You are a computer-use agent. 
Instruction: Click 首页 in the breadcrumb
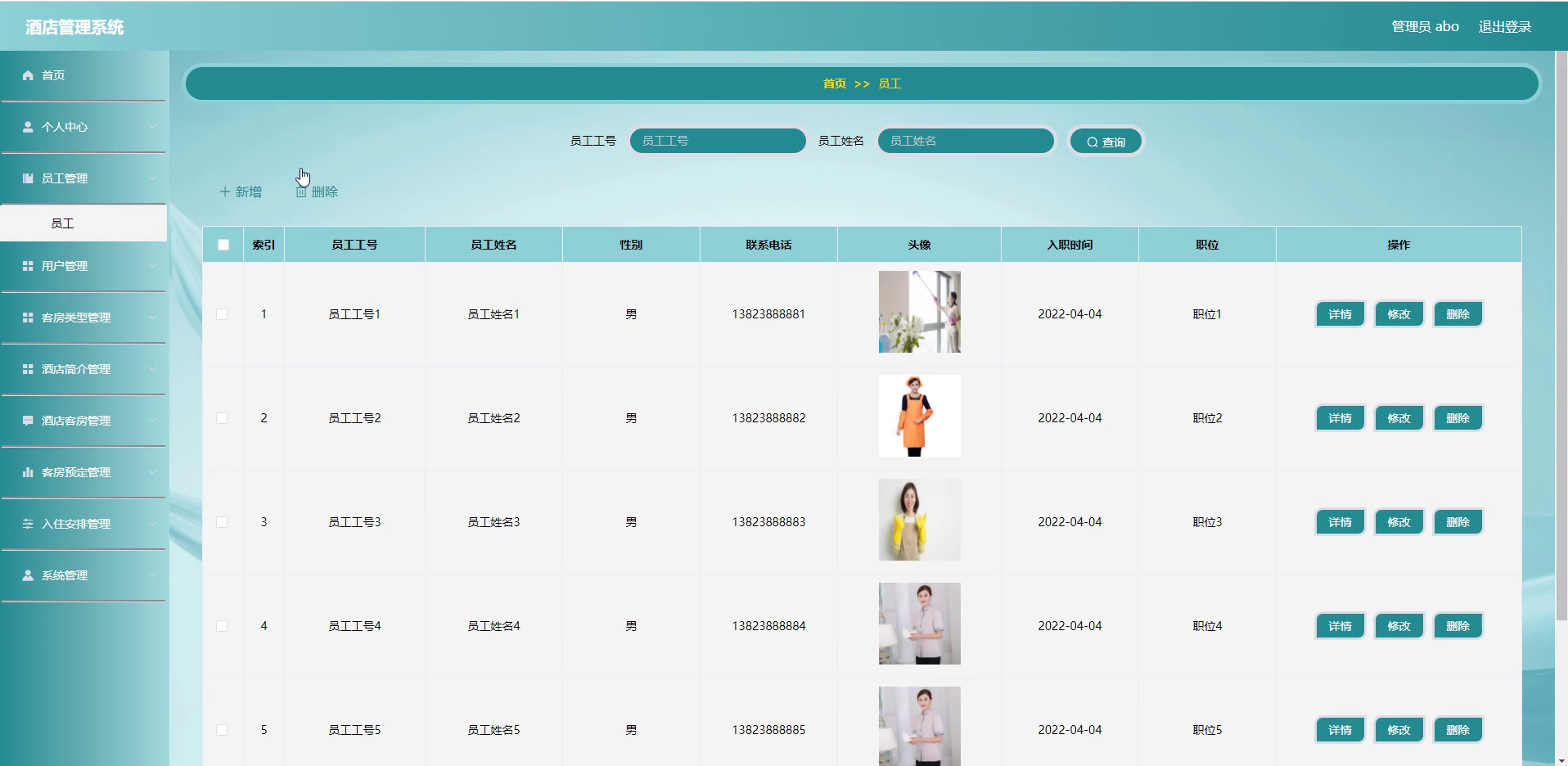(x=834, y=83)
